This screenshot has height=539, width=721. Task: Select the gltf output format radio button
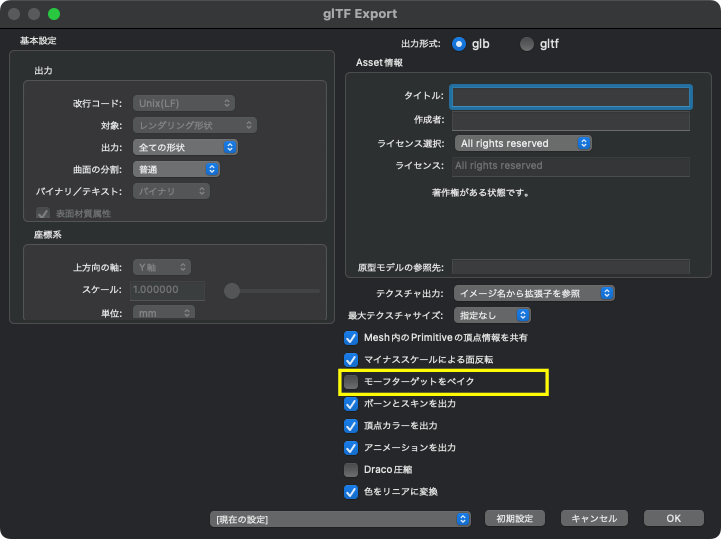coord(526,44)
